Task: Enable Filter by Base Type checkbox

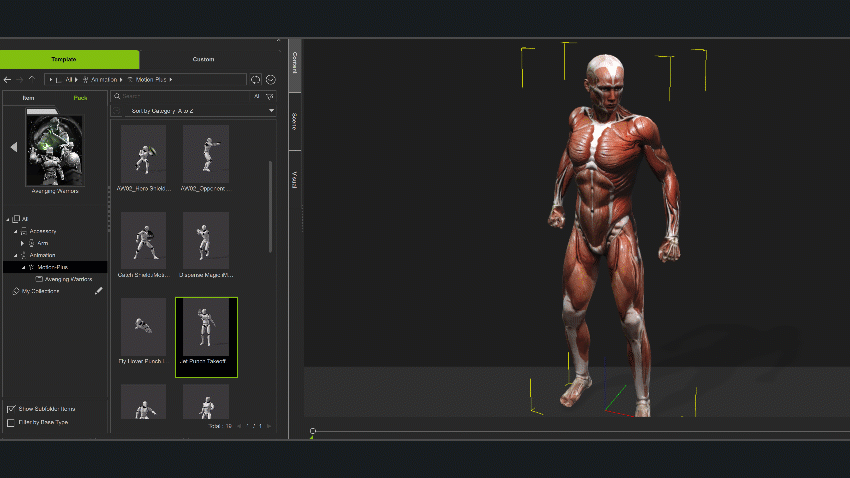Action: click(x=11, y=422)
